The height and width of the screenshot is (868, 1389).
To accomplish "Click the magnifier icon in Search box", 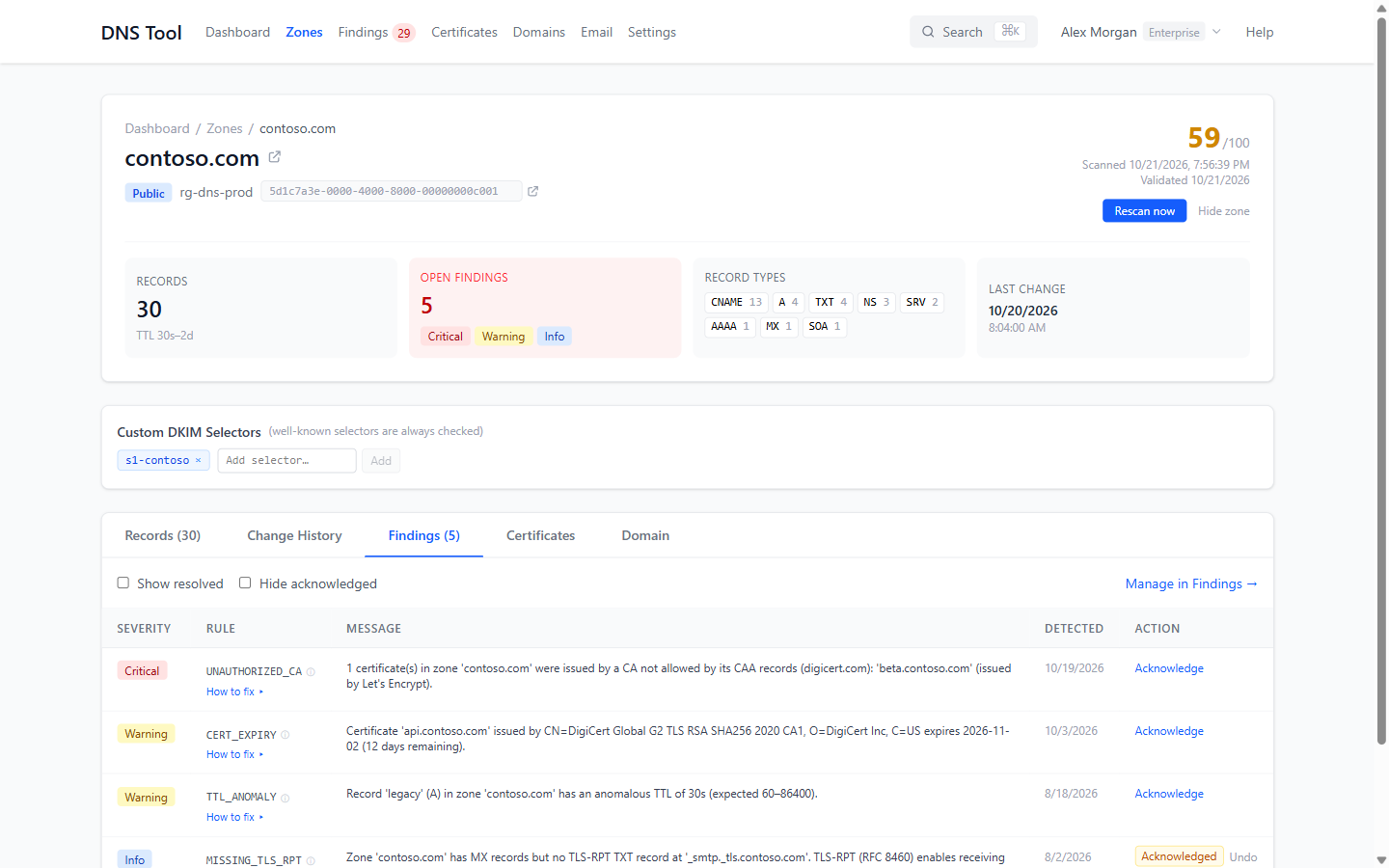I will 928,32.
